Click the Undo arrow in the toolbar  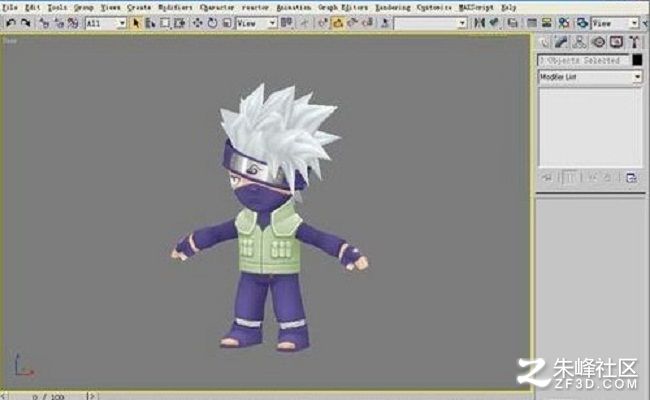click(x=10, y=23)
